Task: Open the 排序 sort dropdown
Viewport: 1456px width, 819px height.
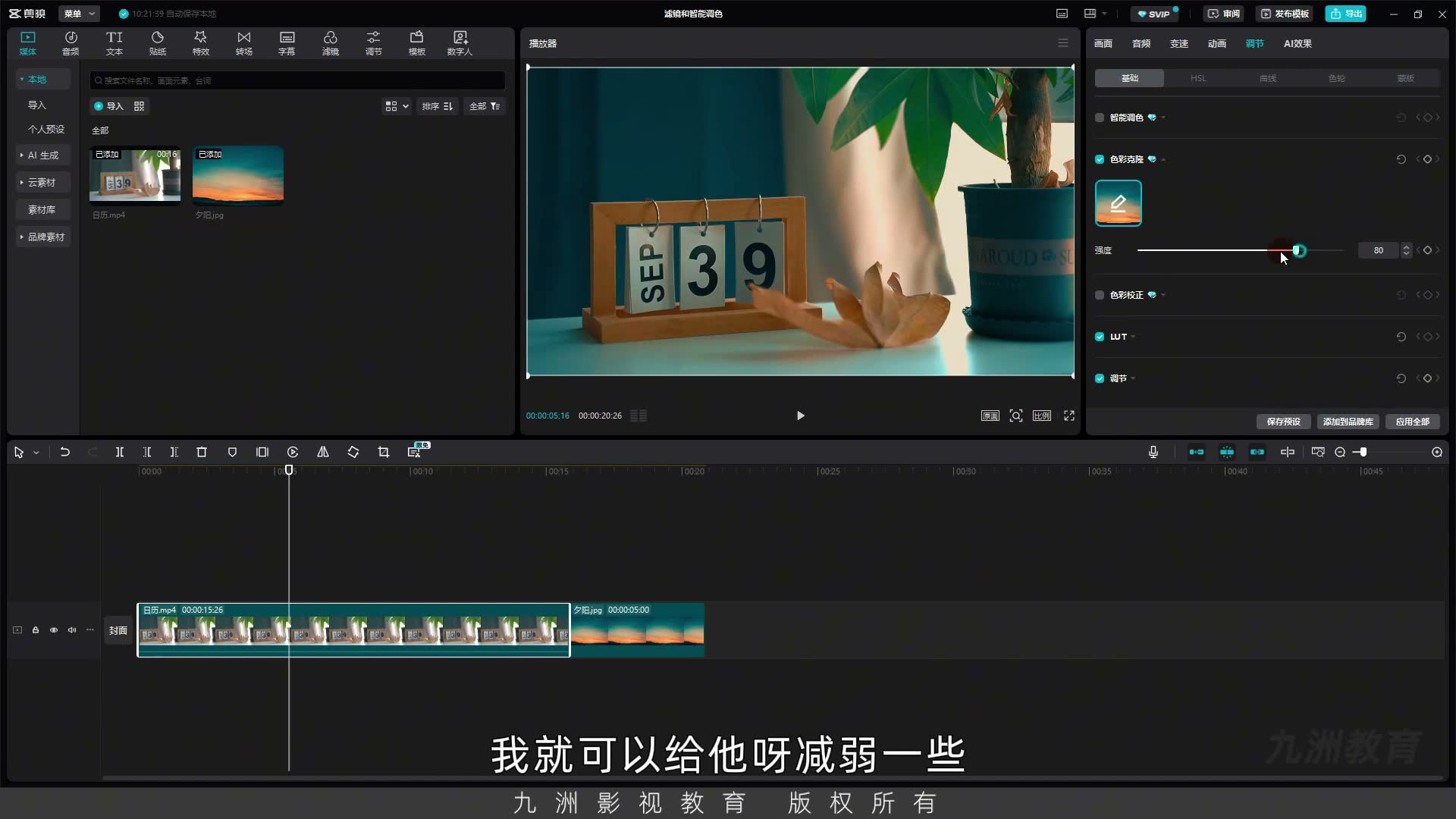Action: click(438, 106)
